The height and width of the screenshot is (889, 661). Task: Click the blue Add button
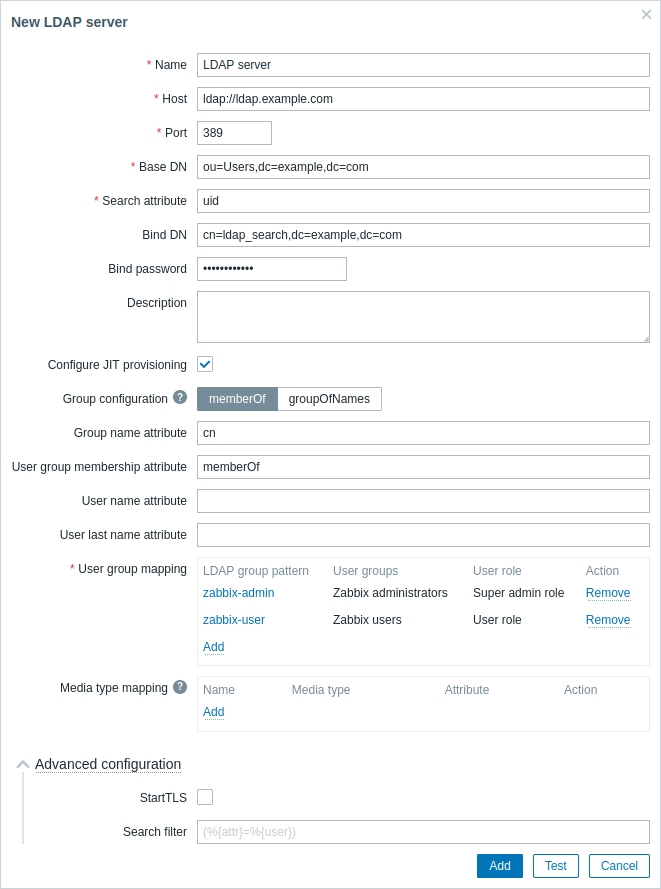(x=500, y=866)
